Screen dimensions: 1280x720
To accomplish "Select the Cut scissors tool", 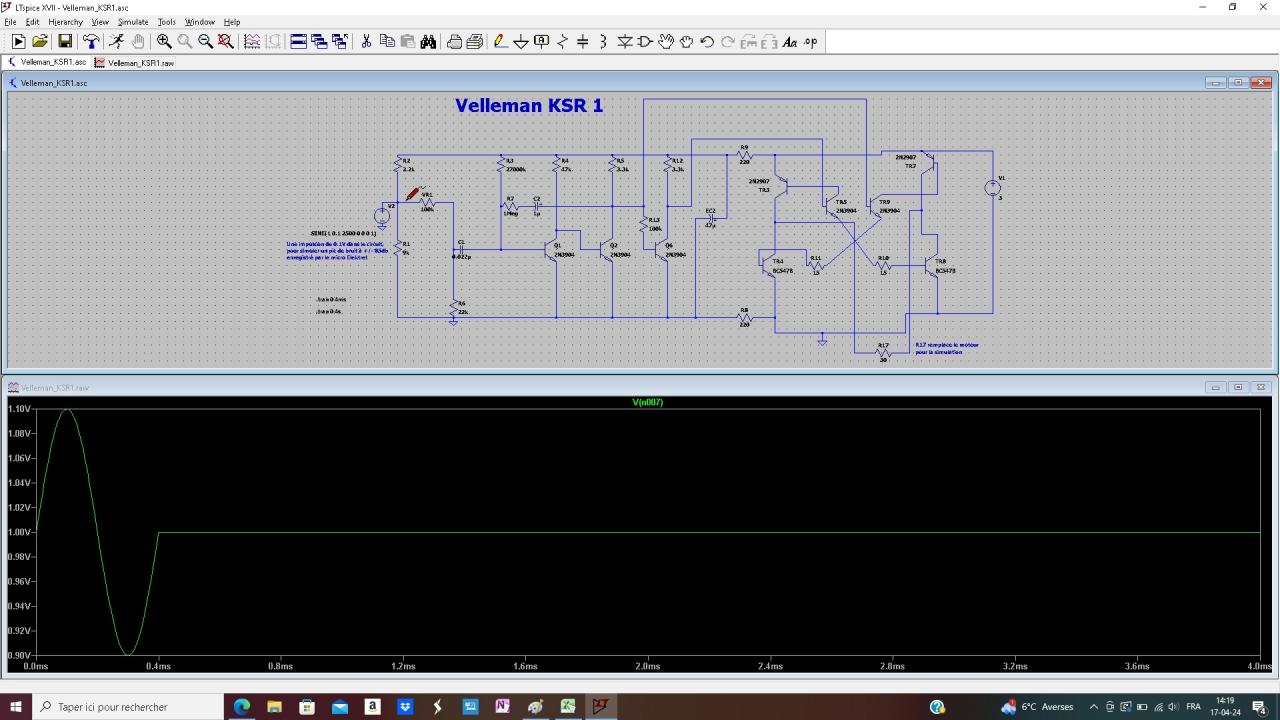I will (366, 41).
